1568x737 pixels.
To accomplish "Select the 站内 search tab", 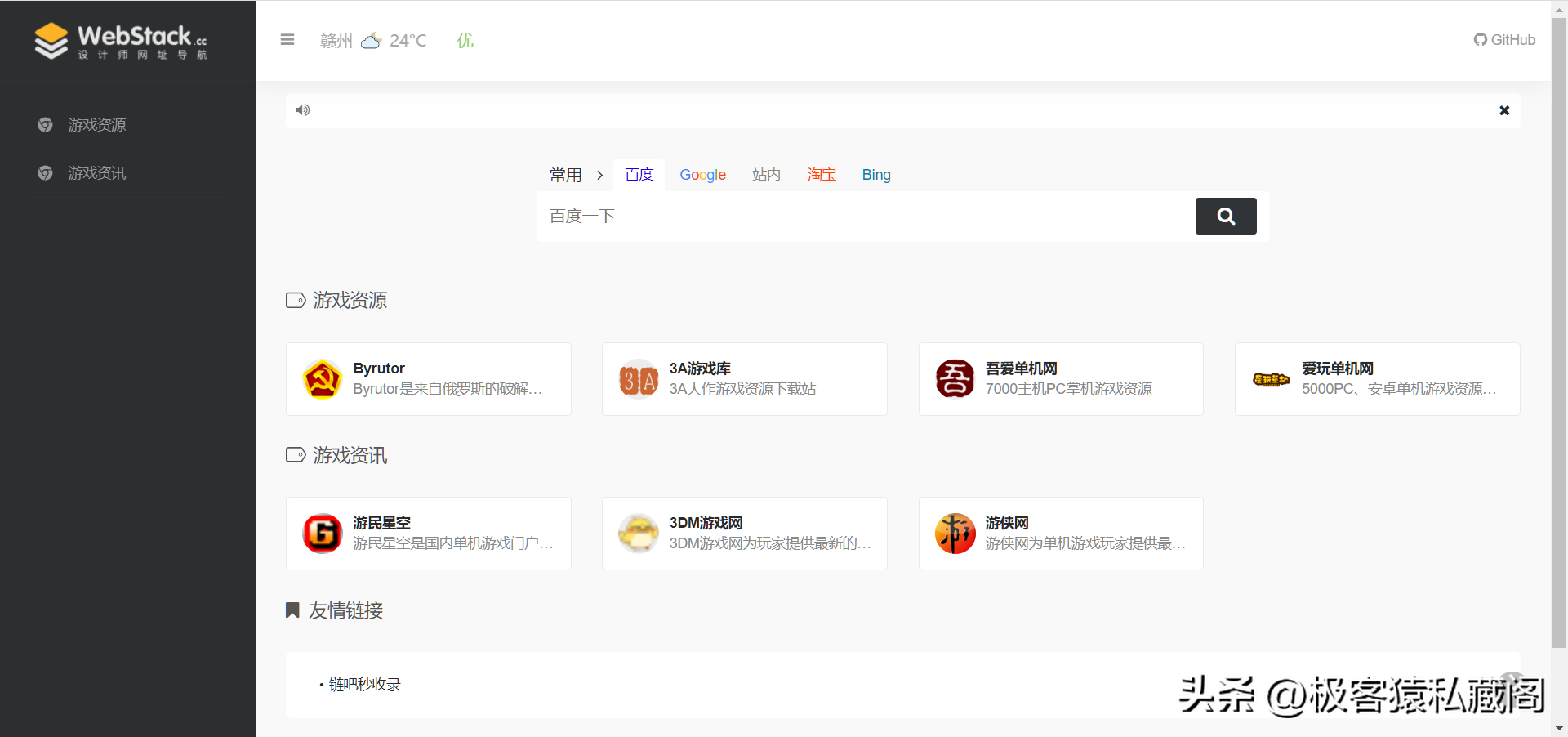I will tap(766, 175).
